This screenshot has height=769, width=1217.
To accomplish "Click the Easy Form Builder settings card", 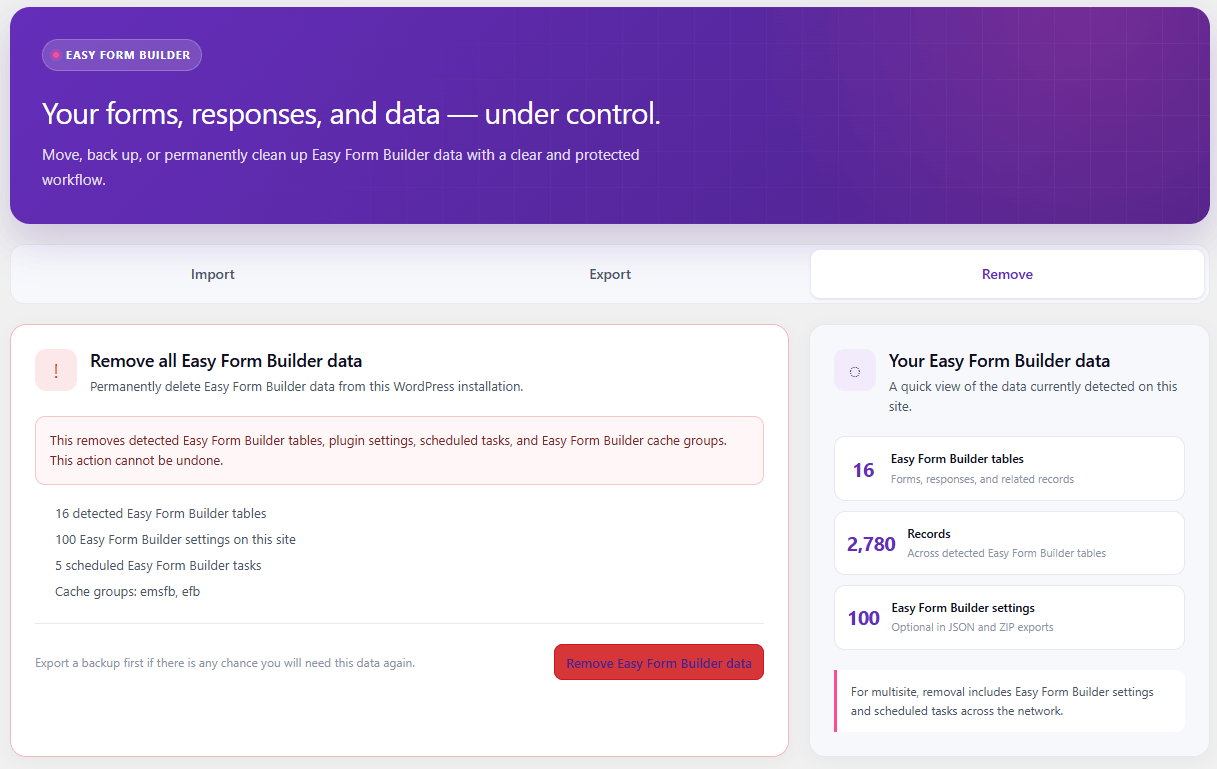I will coord(1009,617).
